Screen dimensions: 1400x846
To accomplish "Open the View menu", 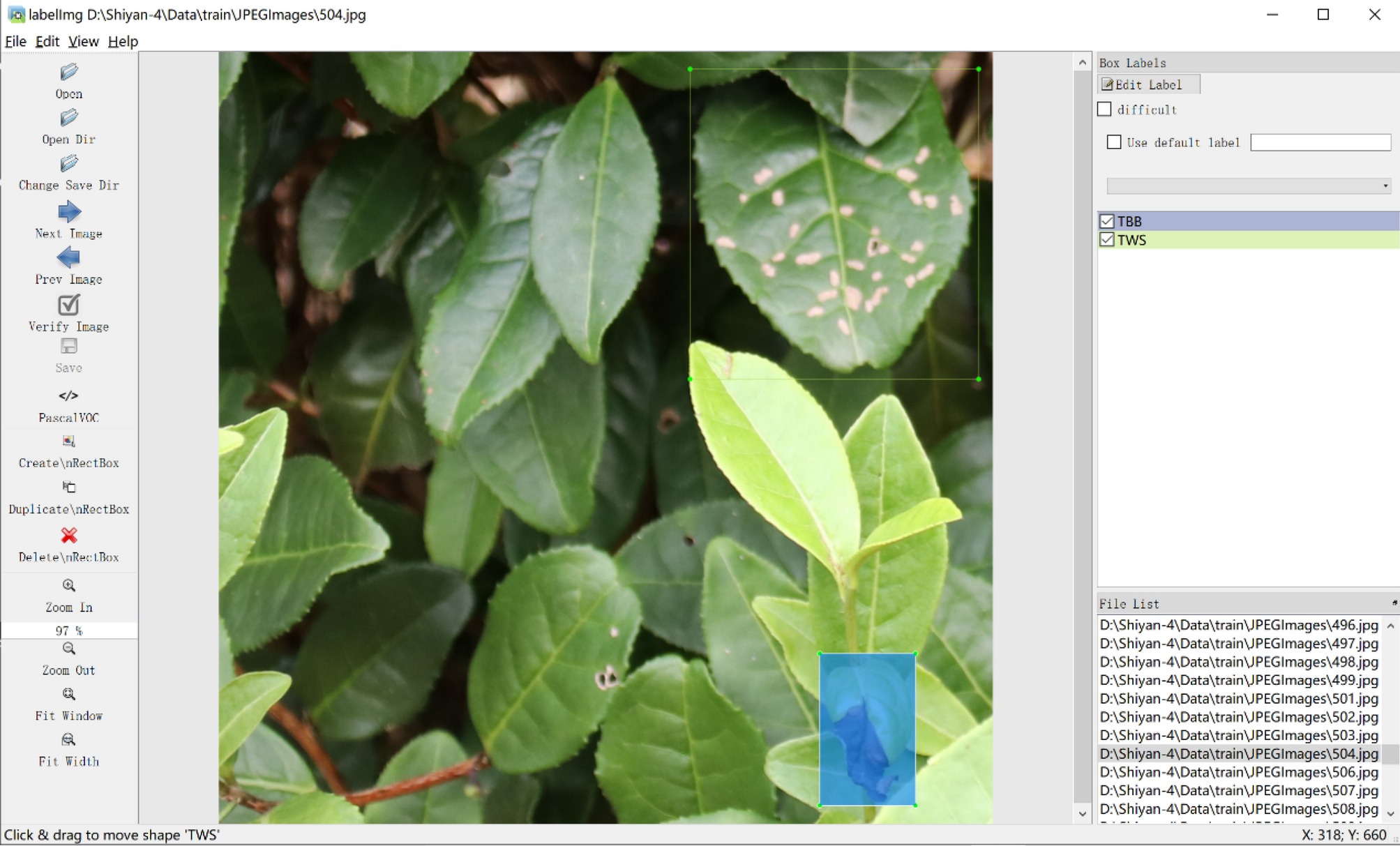I will tap(83, 41).
